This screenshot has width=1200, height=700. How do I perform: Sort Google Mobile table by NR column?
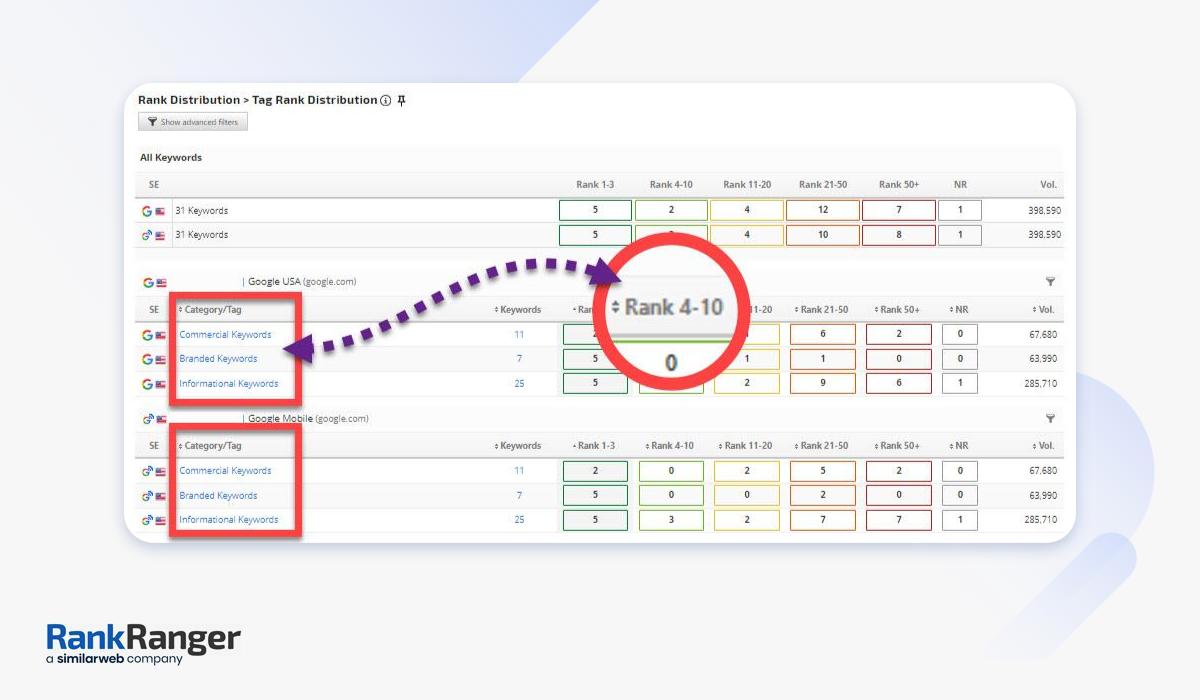(x=959, y=446)
